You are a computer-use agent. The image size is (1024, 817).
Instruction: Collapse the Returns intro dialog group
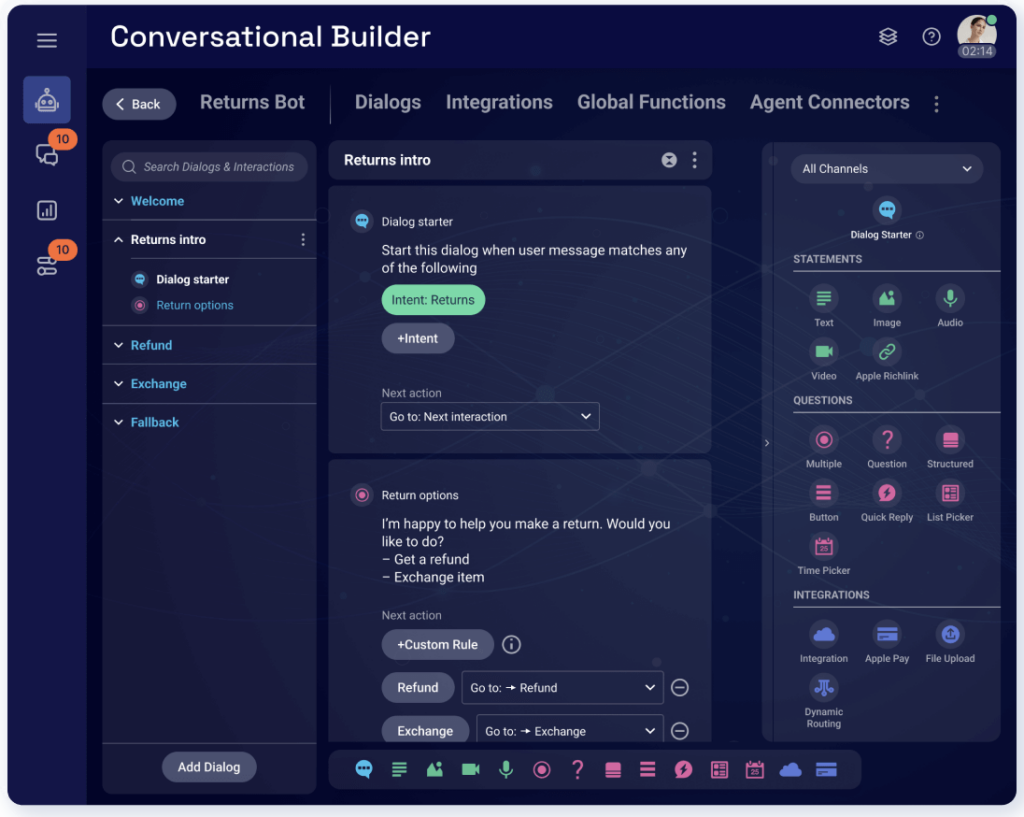coord(119,240)
